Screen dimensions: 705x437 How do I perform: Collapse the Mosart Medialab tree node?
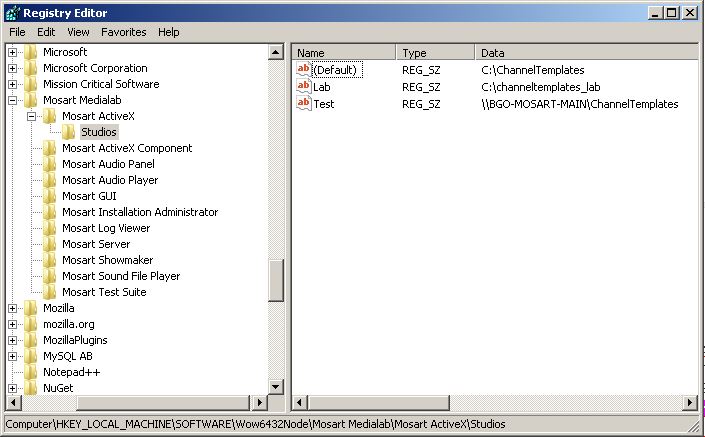tap(13, 100)
